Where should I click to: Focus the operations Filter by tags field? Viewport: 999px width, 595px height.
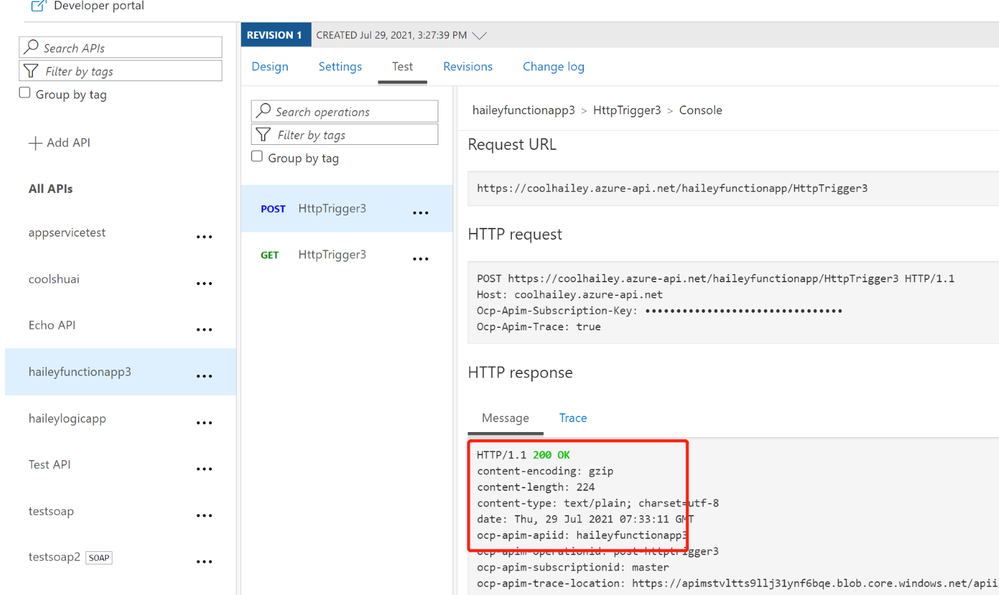[x=345, y=134]
